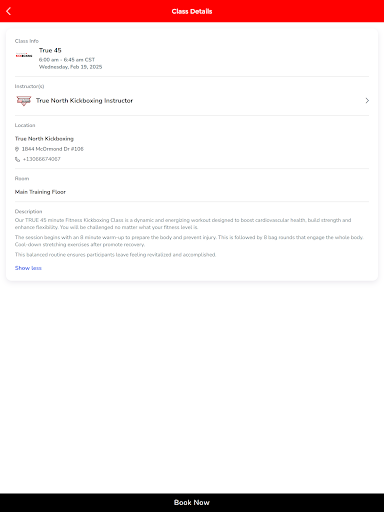Tap the date Wednesday, Feb 19, 2025
This screenshot has height=512, width=384.
pos(70,67)
